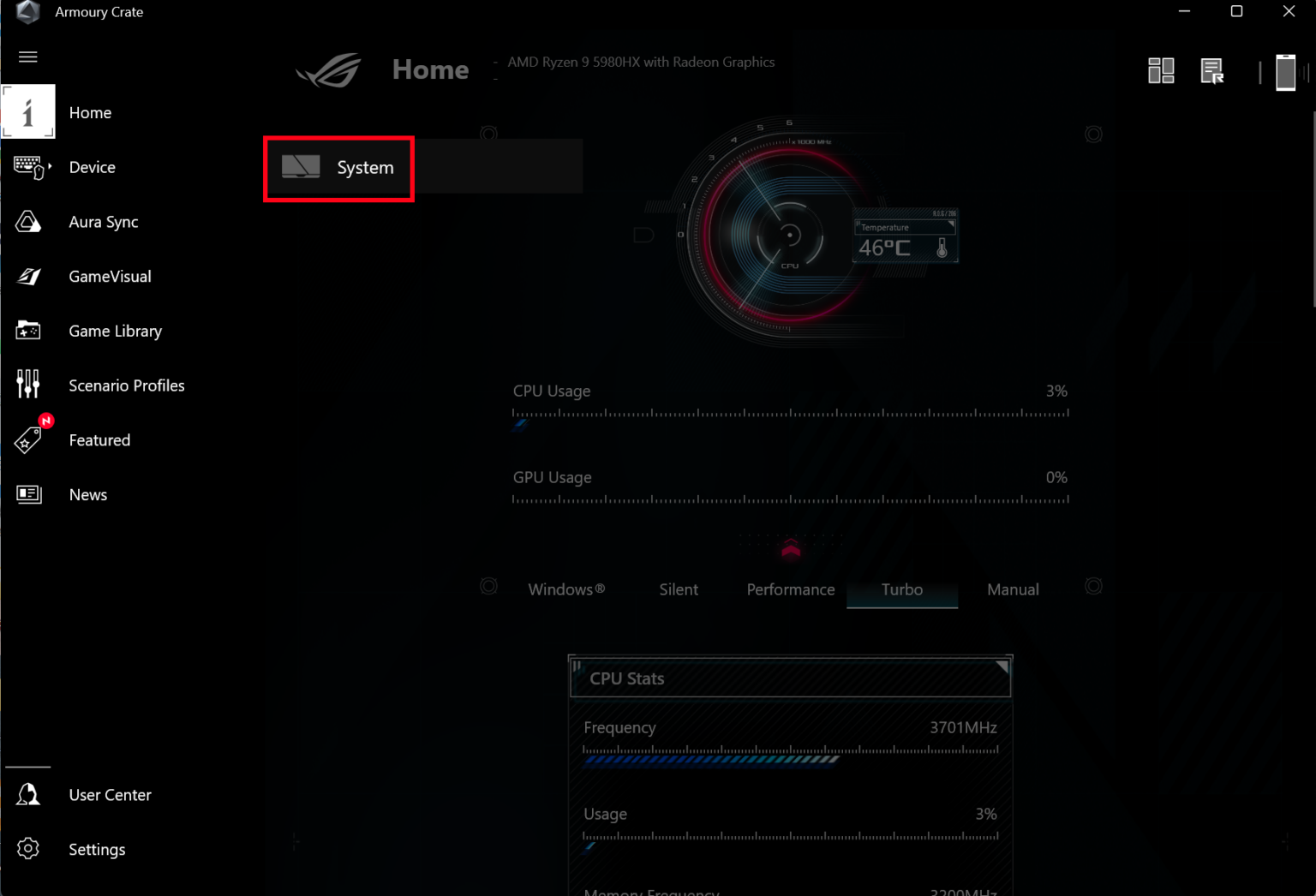Open the Game Library gamepad icon
1316x896 pixels.
click(28, 330)
